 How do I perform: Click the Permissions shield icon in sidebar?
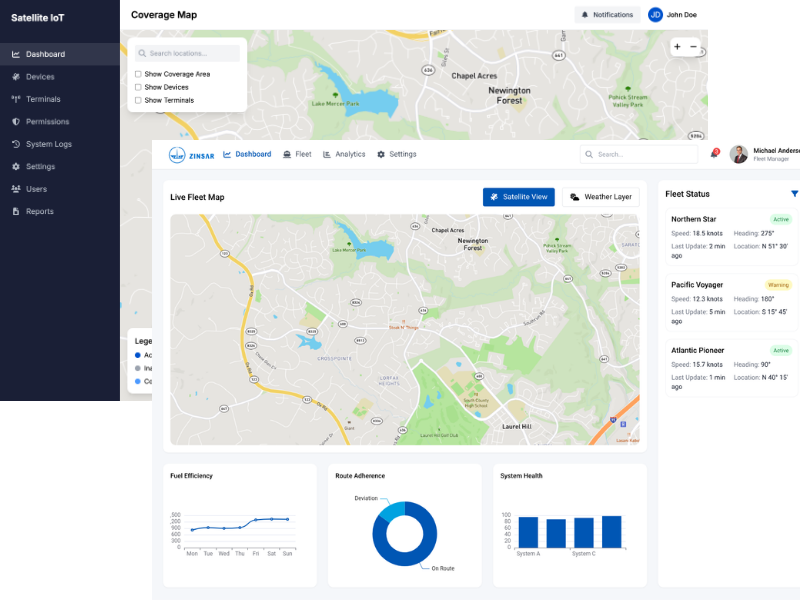point(16,121)
